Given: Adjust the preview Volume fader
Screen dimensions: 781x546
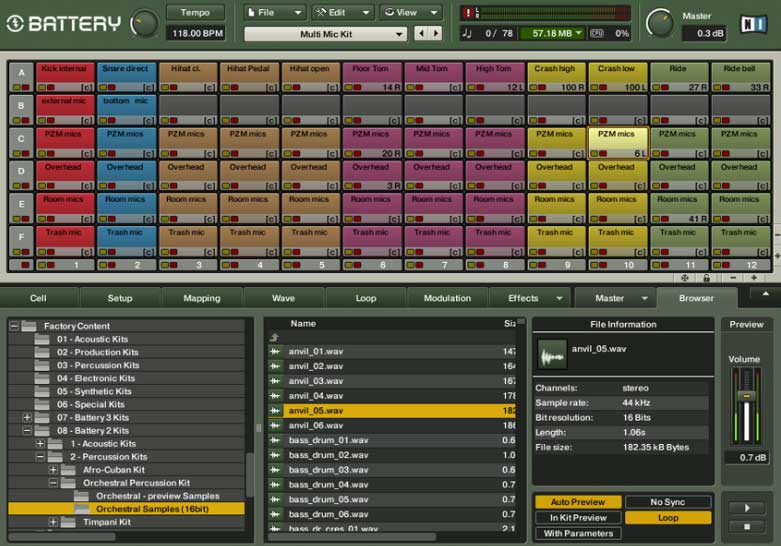Looking at the screenshot, I should pyautogui.click(x=746, y=396).
